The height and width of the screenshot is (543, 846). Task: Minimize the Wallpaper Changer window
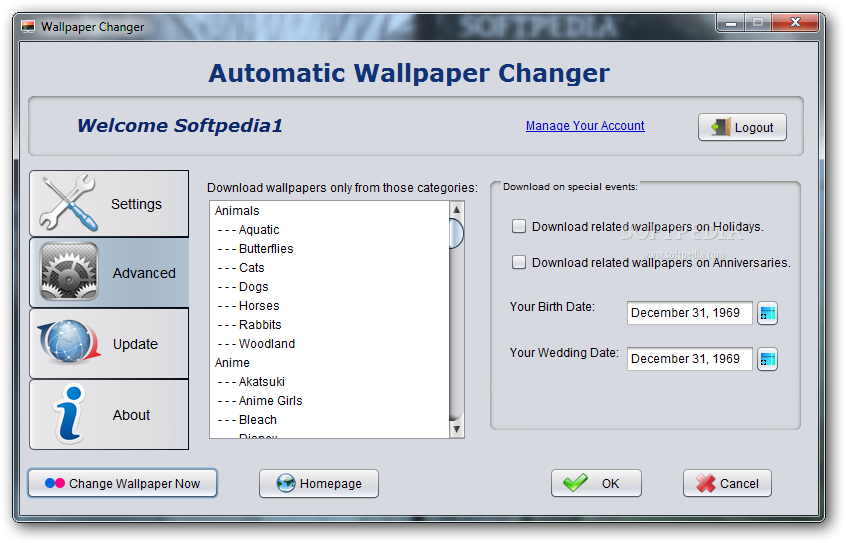731,23
